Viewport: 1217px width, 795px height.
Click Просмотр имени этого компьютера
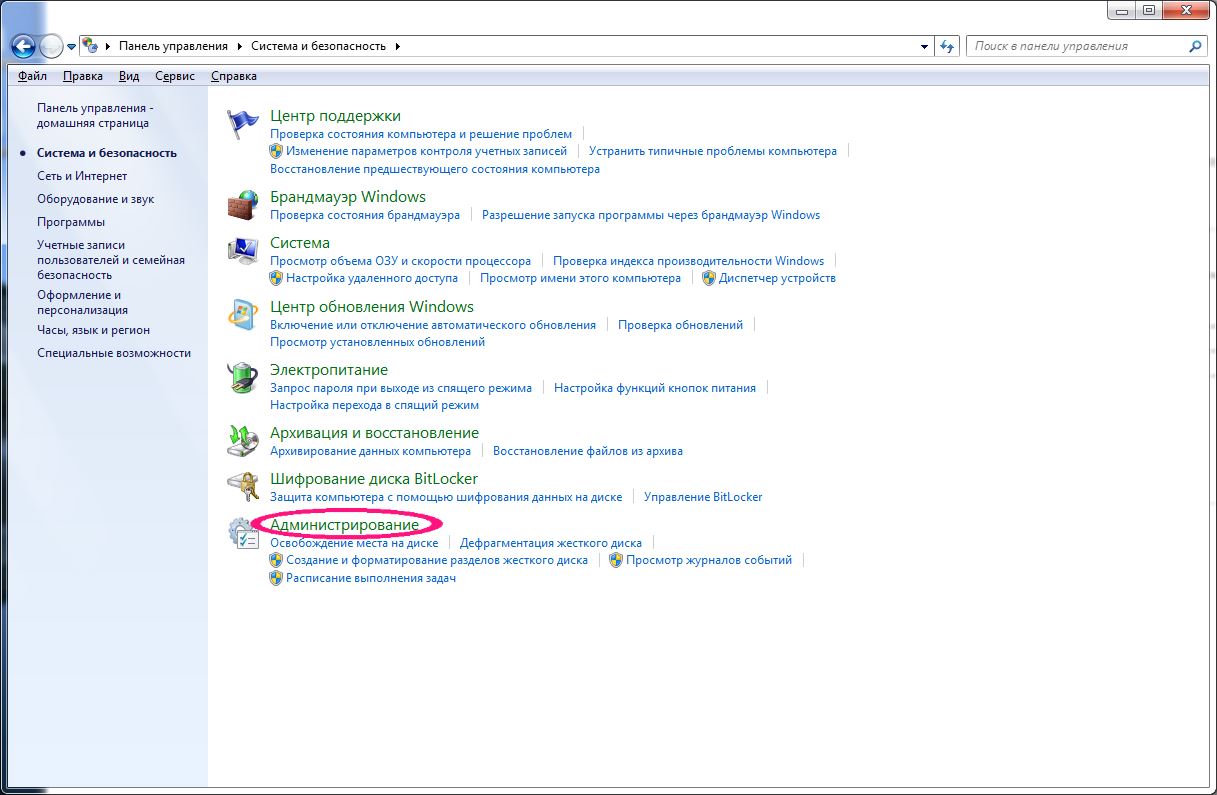click(580, 278)
